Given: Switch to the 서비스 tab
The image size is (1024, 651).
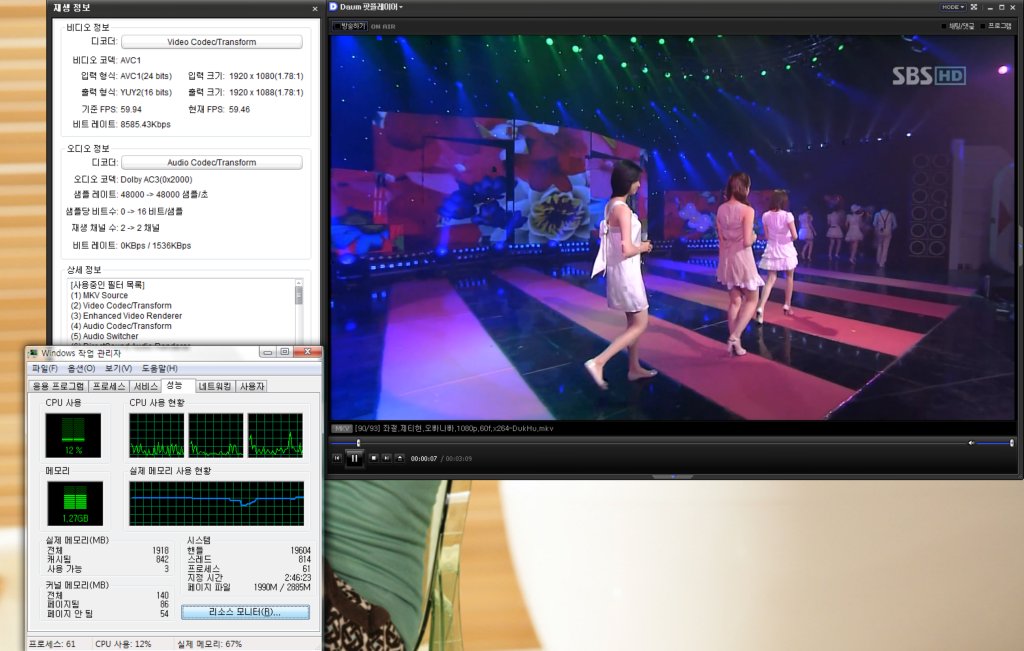Looking at the screenshot, I should pos(146,387).
